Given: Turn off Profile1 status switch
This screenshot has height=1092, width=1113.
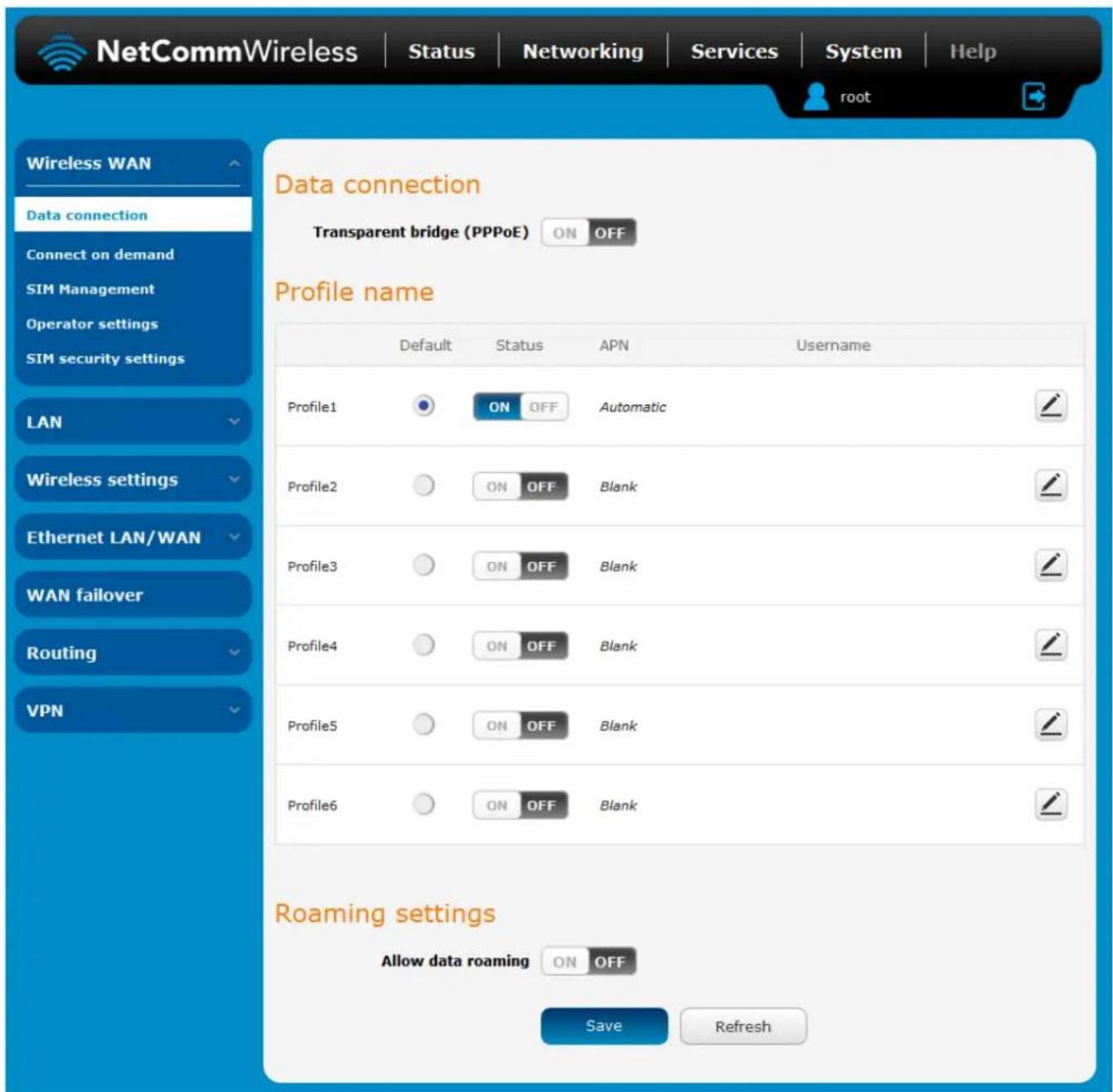Looking at the screenshot, I should tap(520, 407).
